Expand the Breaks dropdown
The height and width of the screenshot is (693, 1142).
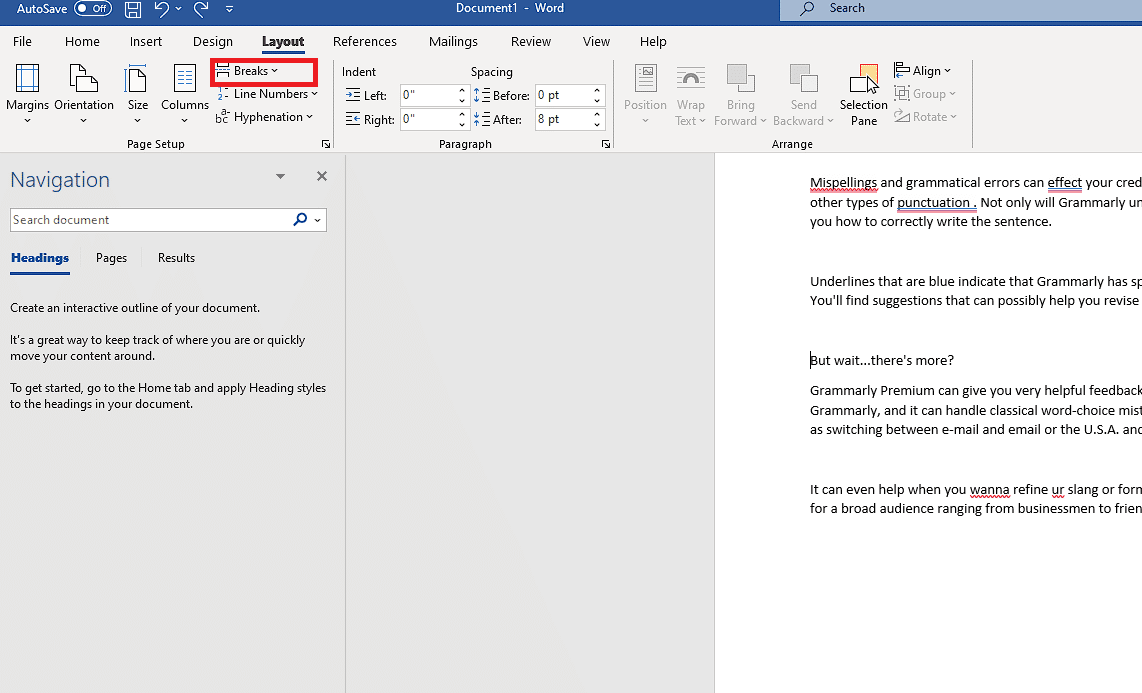255,71
